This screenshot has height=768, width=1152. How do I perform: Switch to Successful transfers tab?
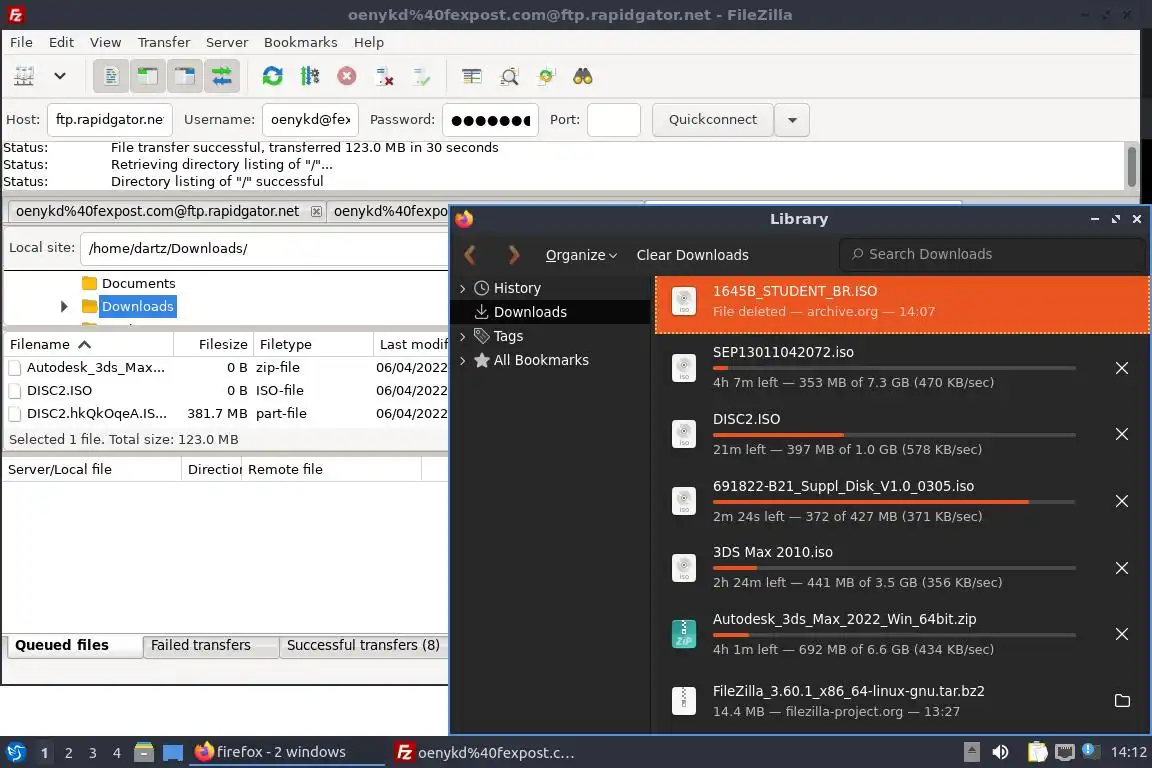pyautogui.click(x=363, y=645)
